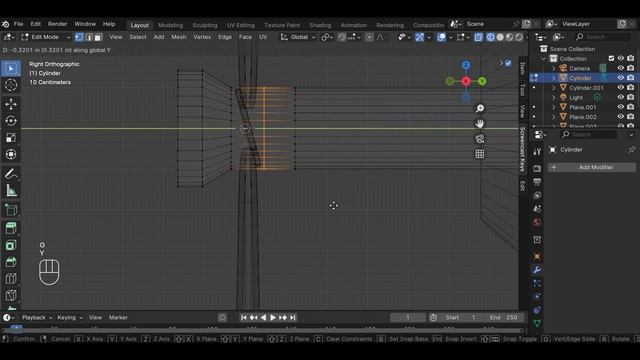
Task: Open the Mesh menu
Action: click(x=179, y=37)
